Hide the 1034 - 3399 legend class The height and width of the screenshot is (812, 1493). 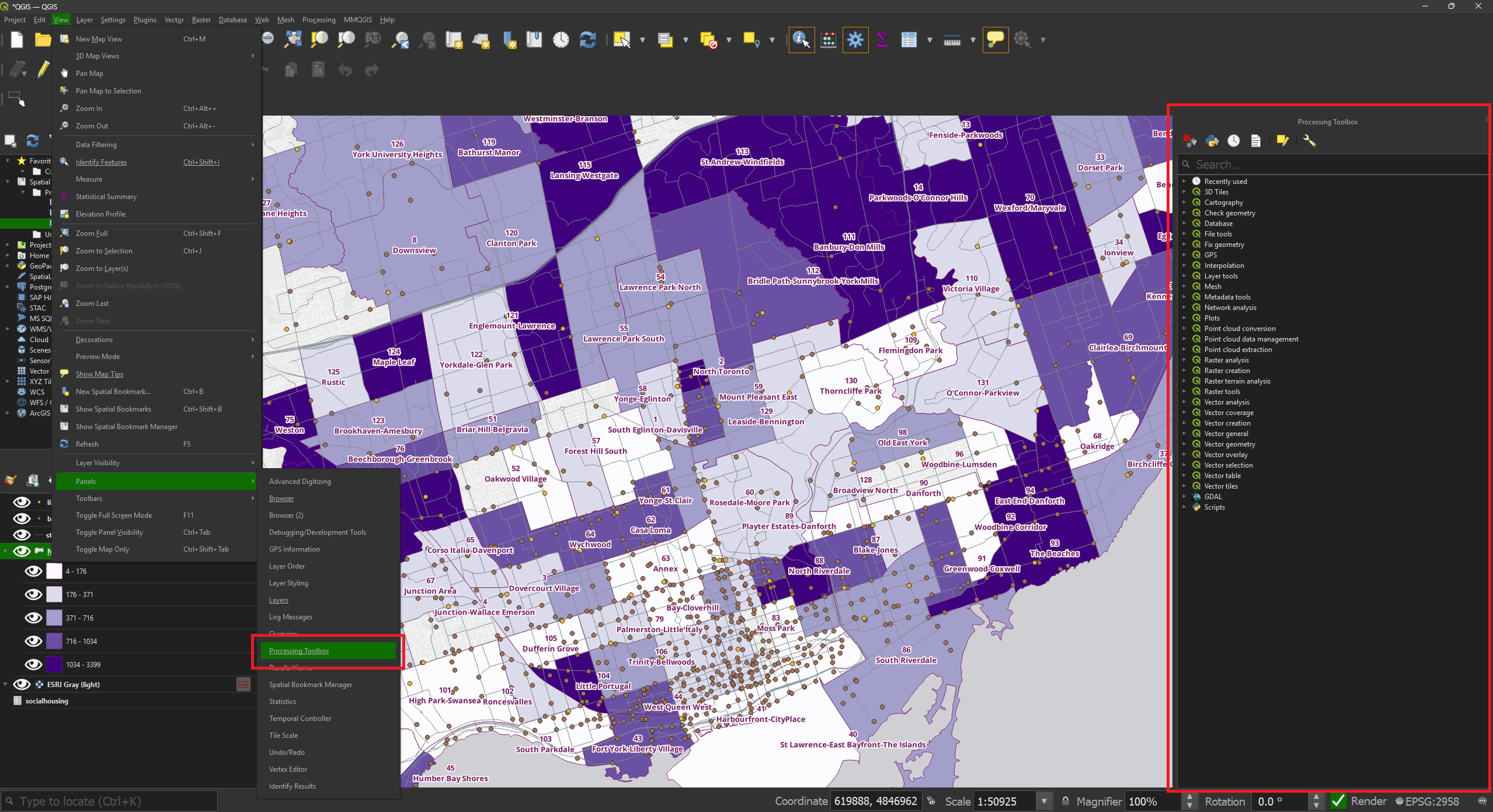point(33,665)
